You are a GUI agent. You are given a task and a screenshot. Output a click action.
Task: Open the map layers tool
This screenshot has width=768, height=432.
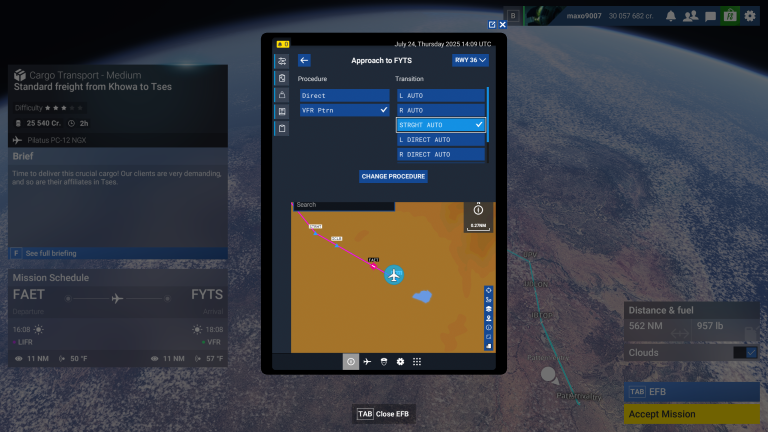tap(488, 309)
